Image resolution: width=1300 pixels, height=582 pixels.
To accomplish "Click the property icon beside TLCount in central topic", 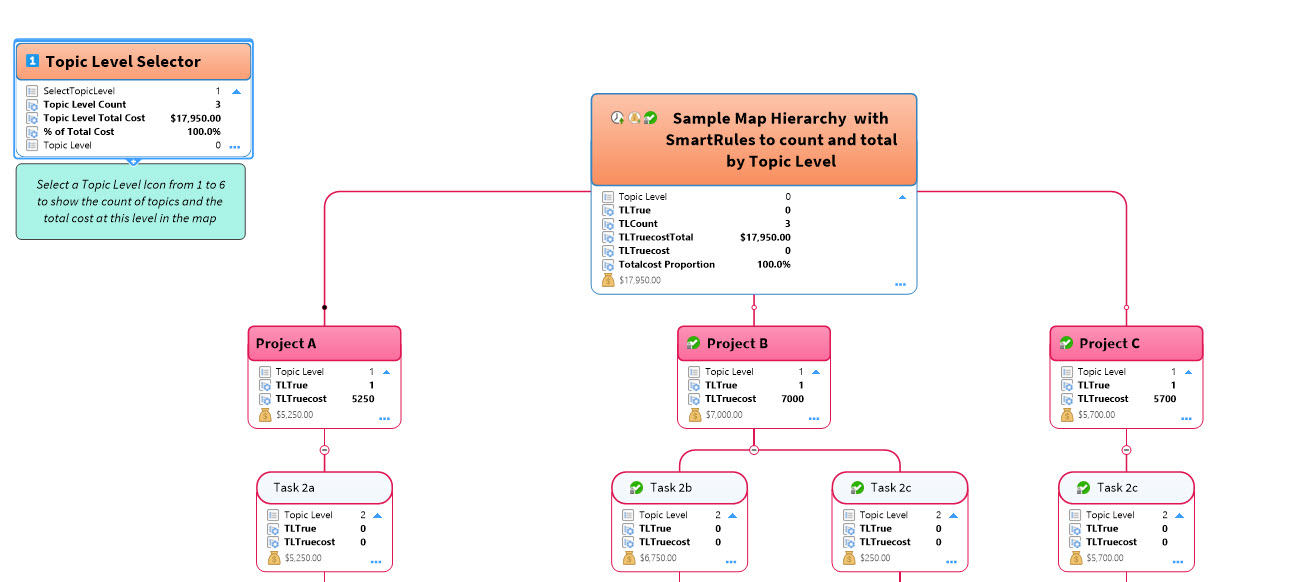I will pyautogui.click(x=608, y=224).
